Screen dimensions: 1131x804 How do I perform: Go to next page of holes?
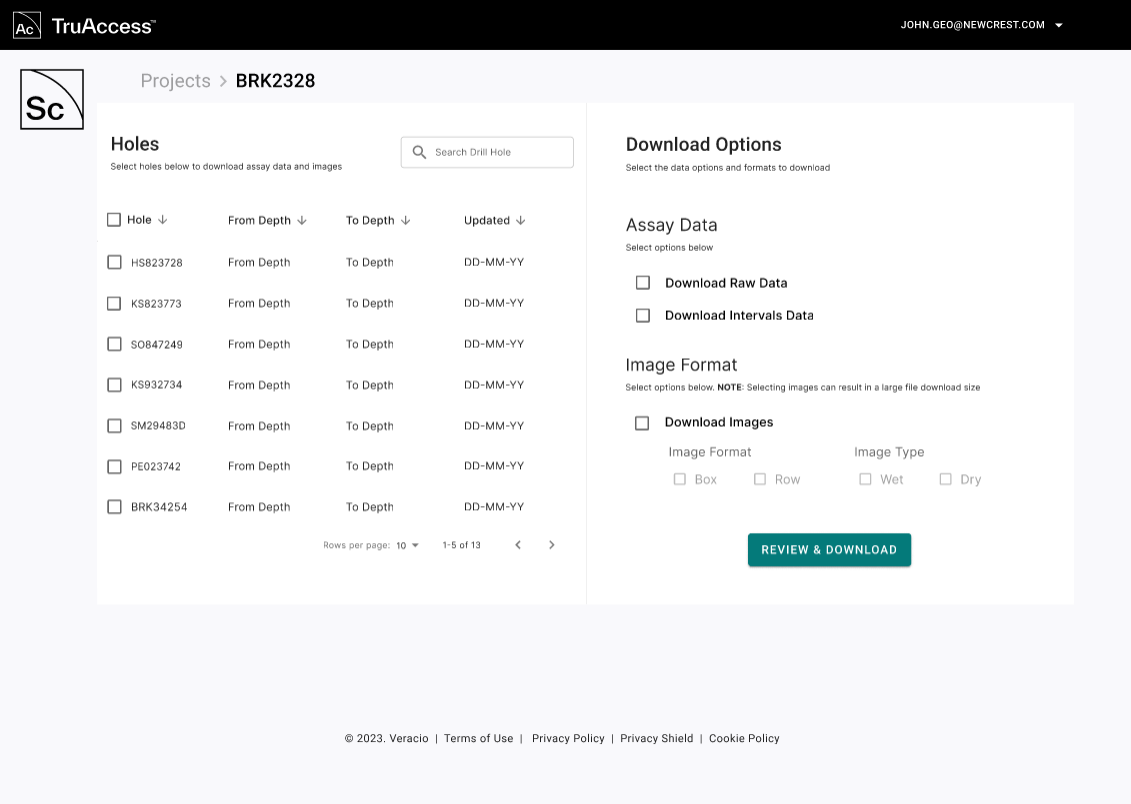click(551, 545)
